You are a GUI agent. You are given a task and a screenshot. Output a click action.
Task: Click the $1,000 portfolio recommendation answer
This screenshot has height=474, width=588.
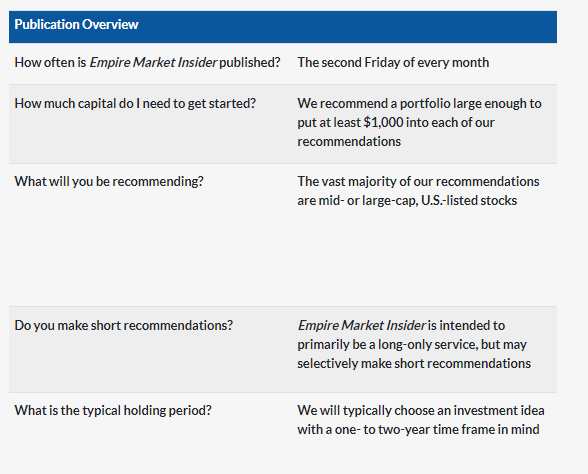click(x=419, y=122)
